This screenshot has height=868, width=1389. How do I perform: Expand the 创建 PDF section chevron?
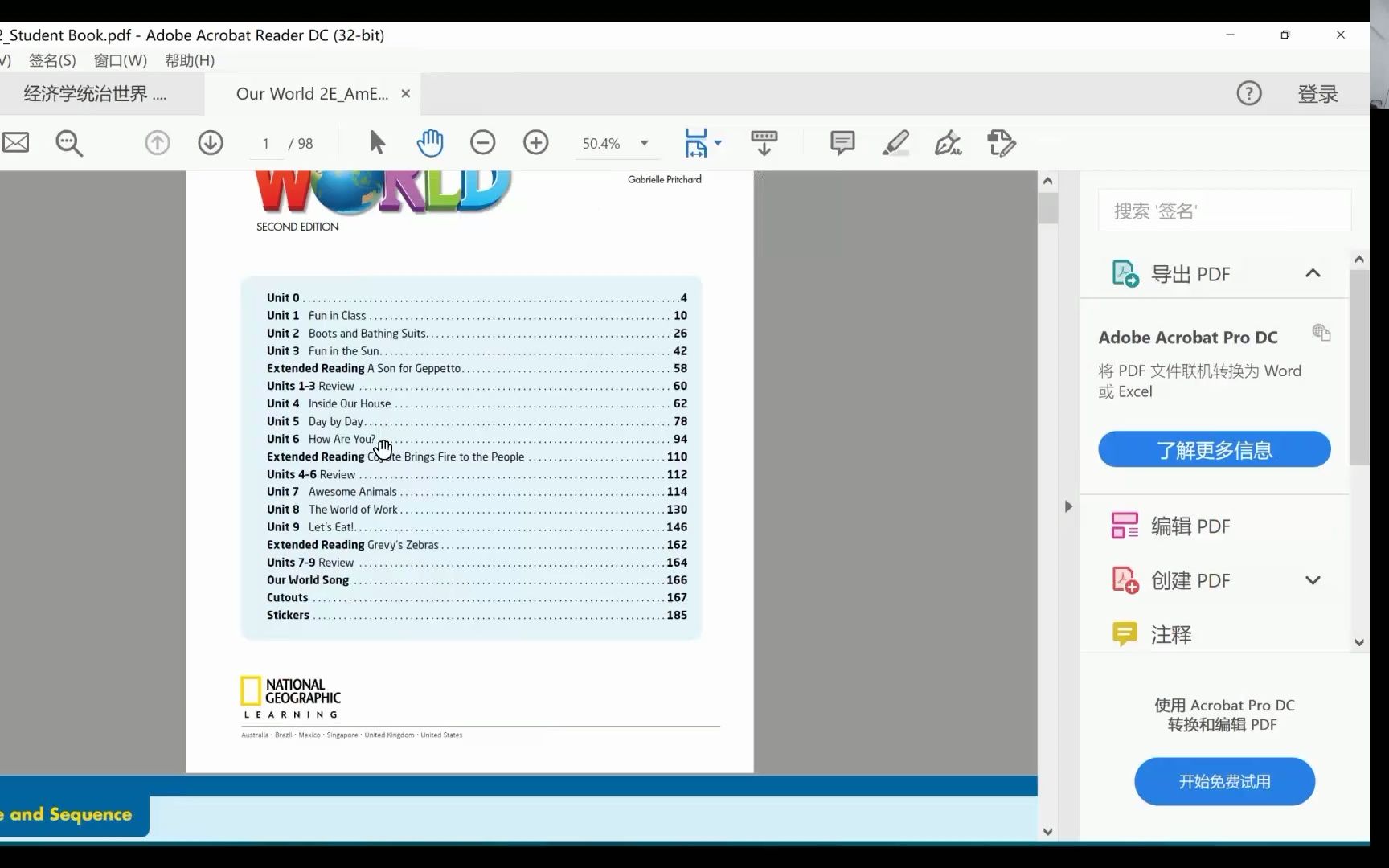[1313, 580]
